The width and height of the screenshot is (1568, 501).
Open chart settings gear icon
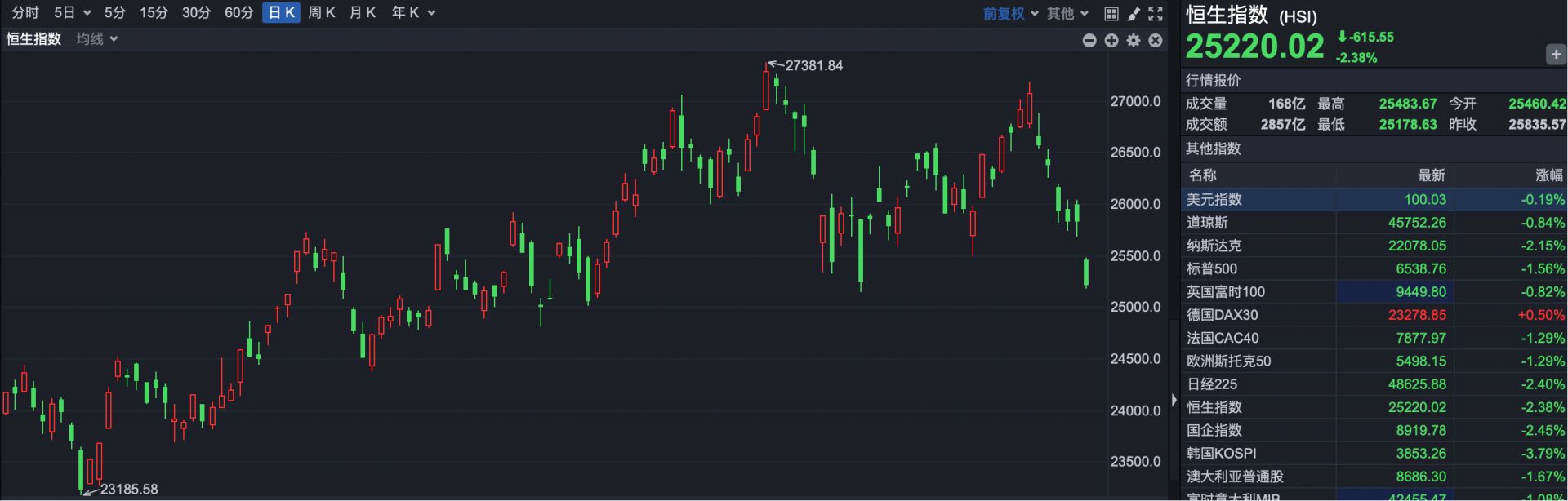pos(1134,40)
